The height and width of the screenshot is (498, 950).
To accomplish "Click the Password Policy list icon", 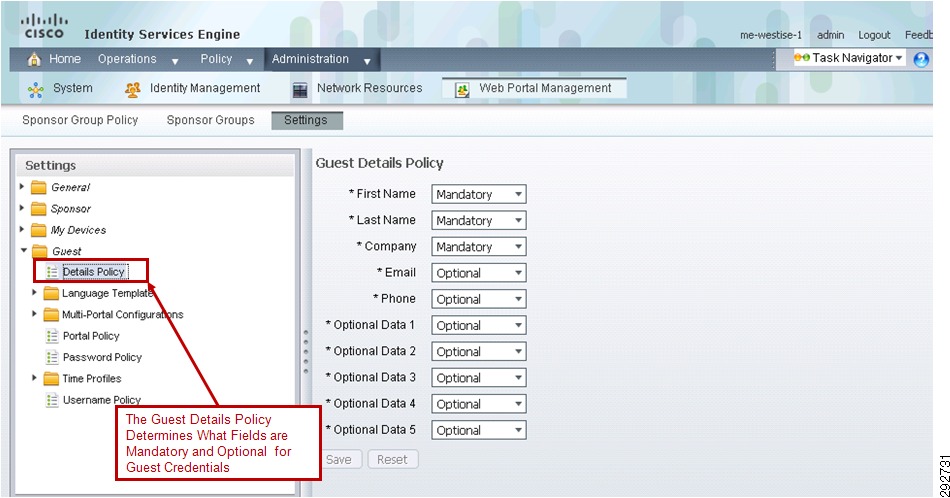I will [52, 357].
